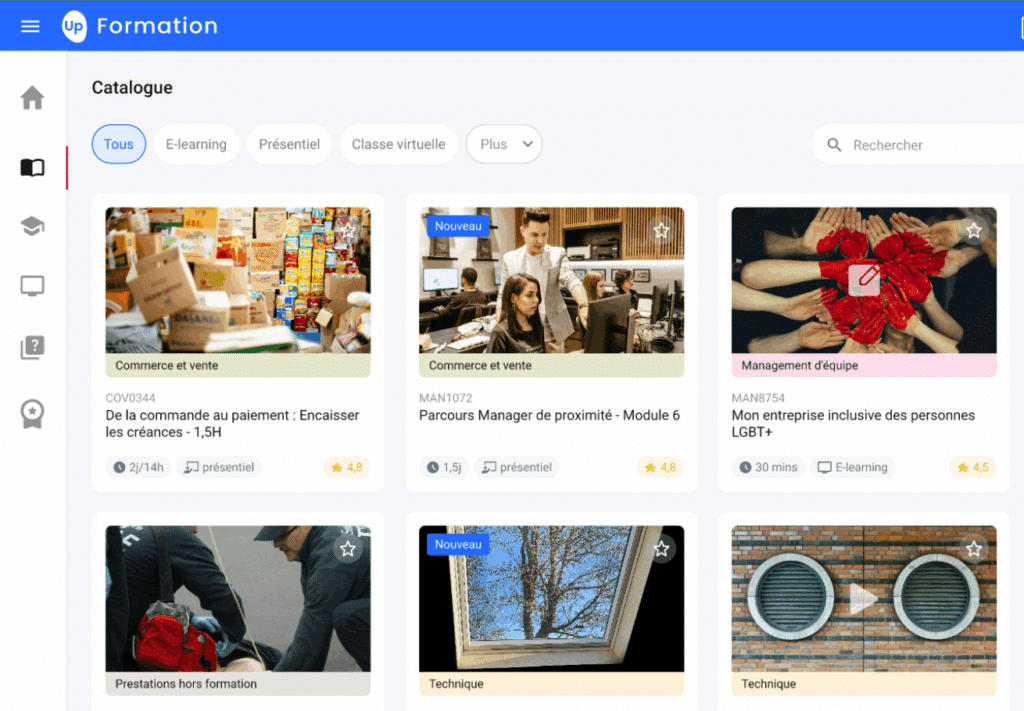Favorite the Parcours Manager de proximité course

point(661,231)
